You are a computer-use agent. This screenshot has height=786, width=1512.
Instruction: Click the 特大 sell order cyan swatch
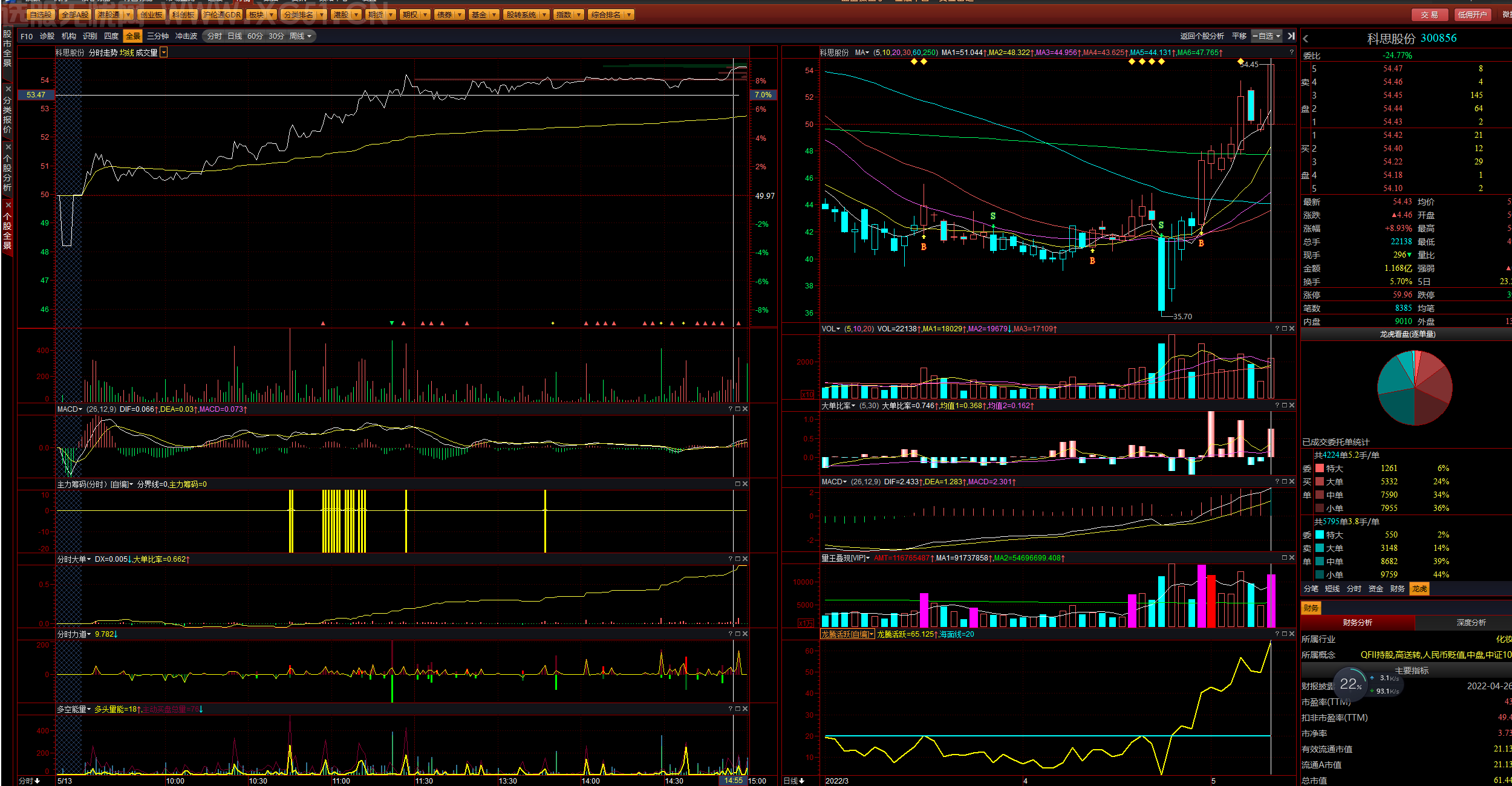point(1320,535)
